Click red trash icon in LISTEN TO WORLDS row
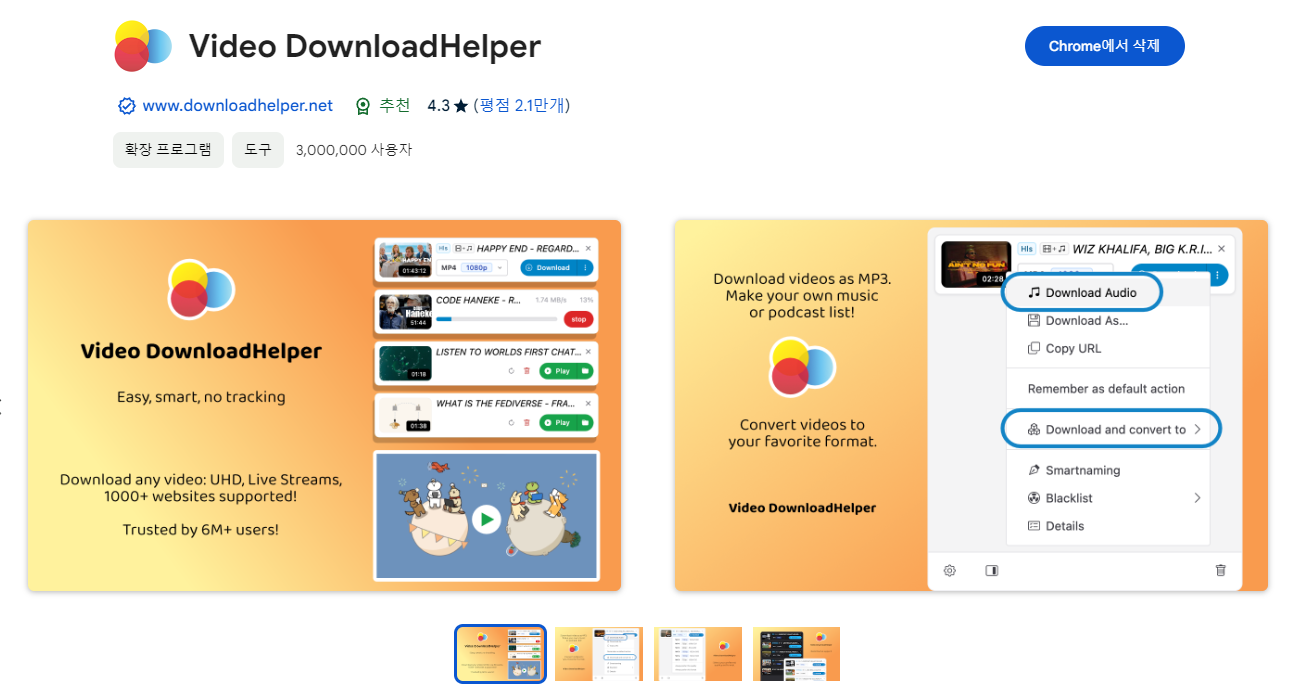 pyautogui.click(x=527, y=371)
